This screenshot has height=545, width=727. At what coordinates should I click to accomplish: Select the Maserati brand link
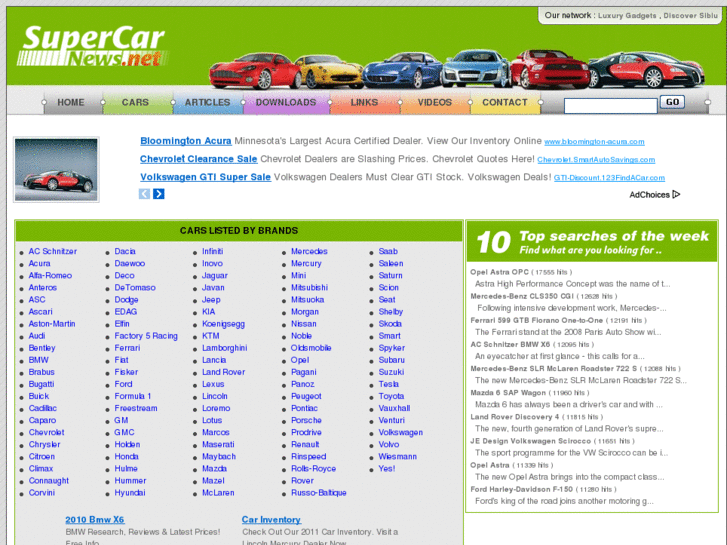click(x=218, y=444)
